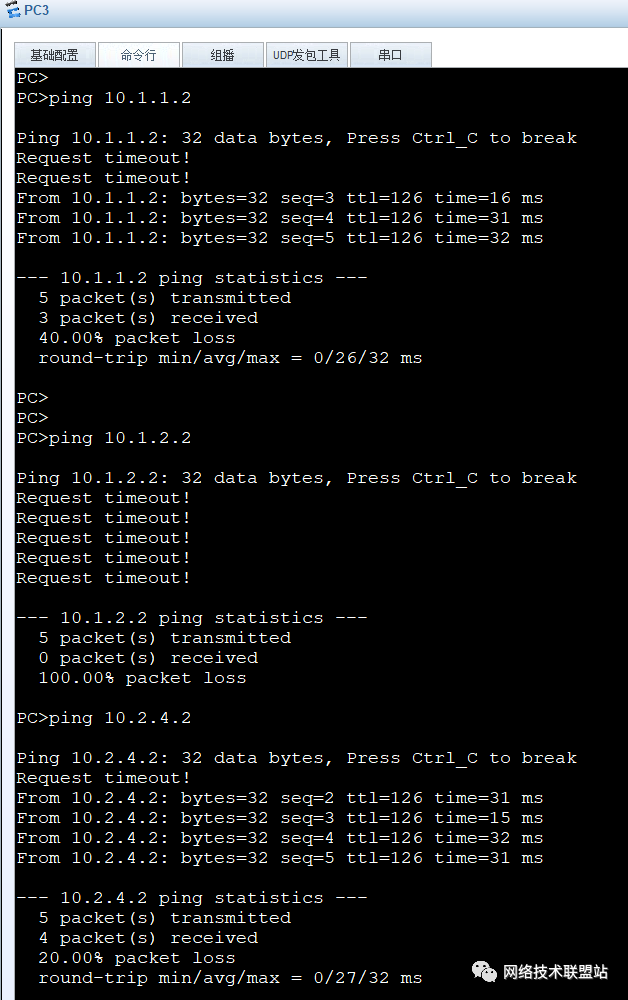Click the '0/27/32 ms' round-trip line

(230, 978)
